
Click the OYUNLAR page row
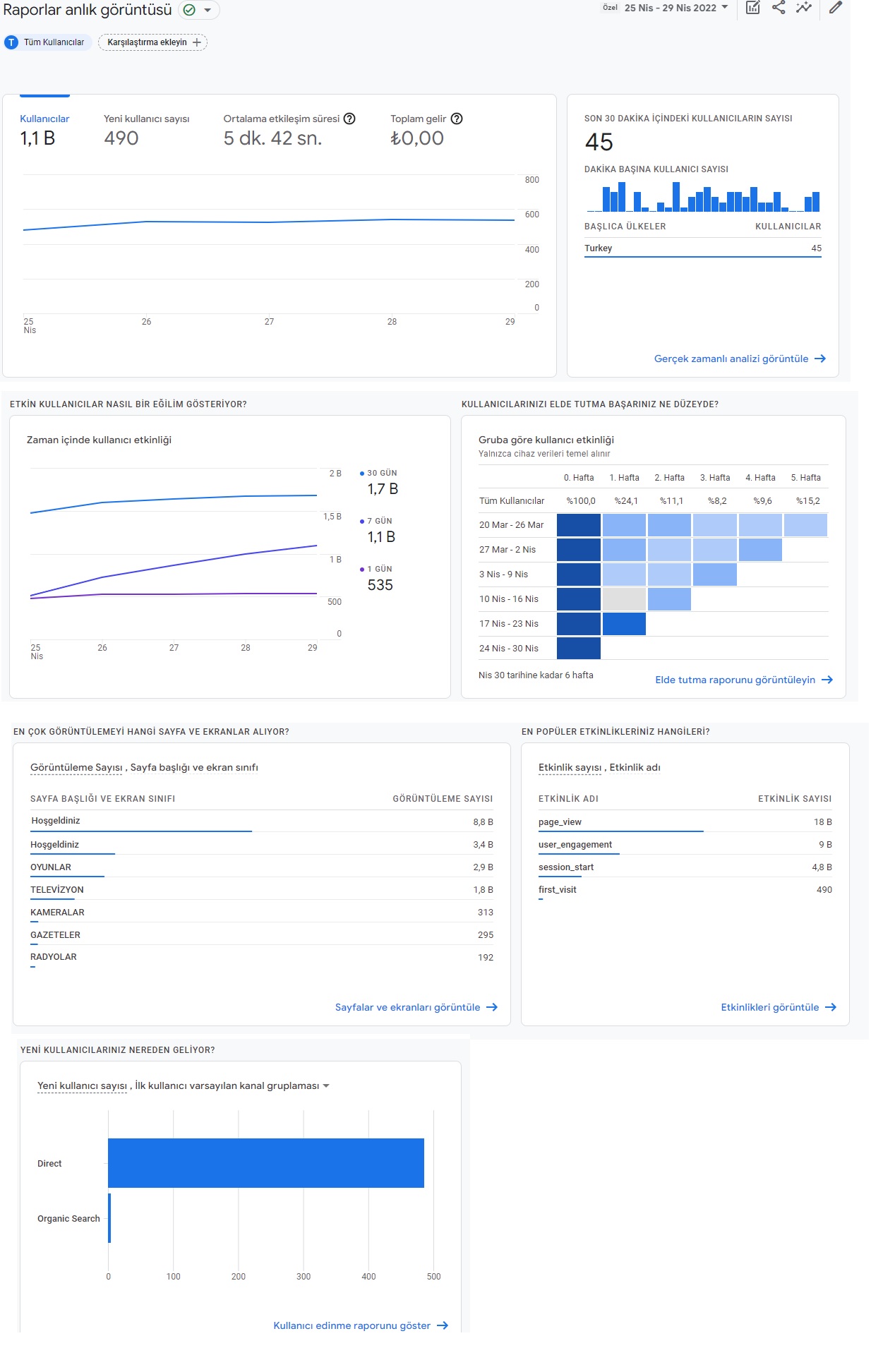[262, 867]
